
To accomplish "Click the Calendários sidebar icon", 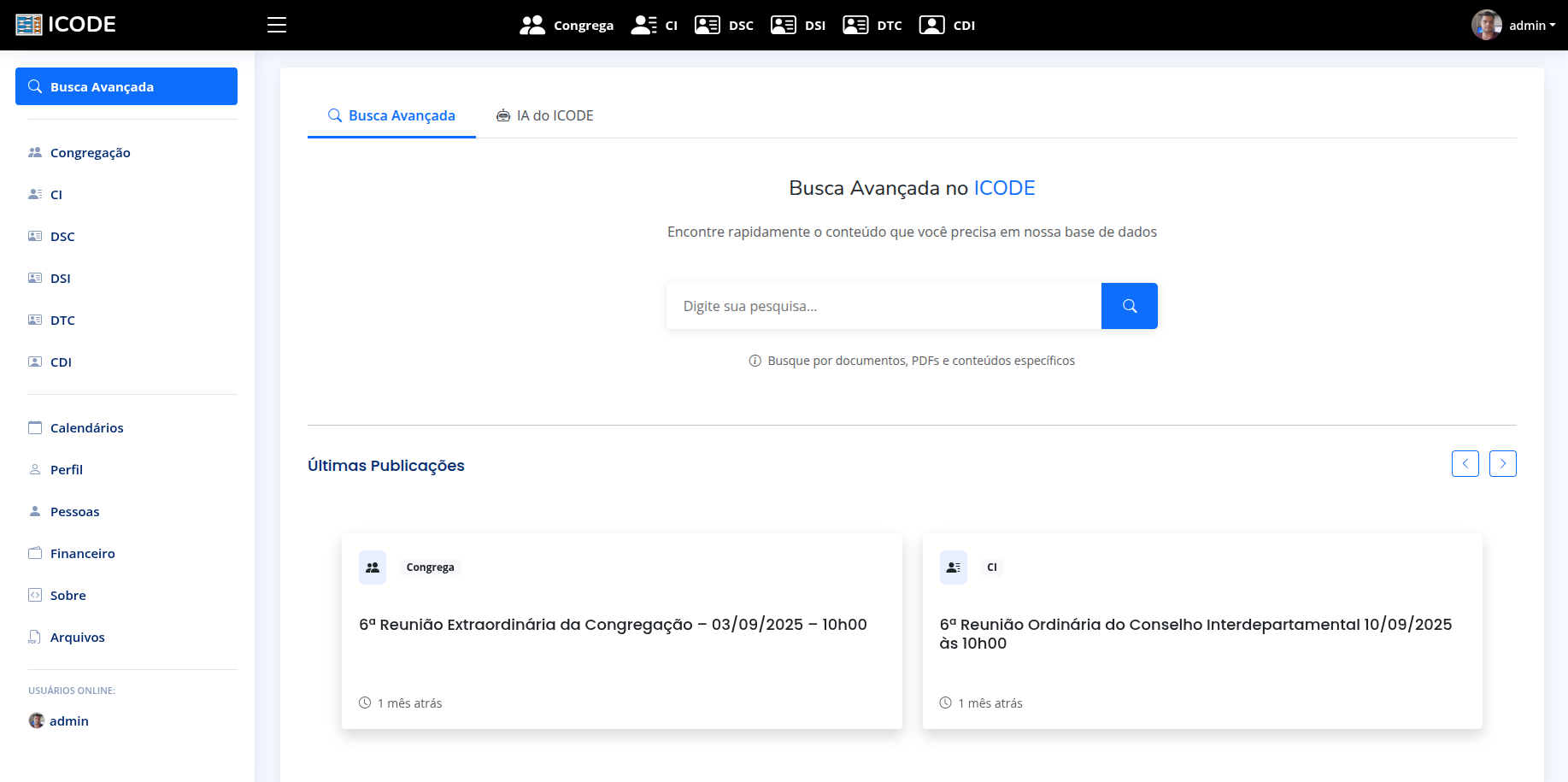I will click(x=35, y=426).
